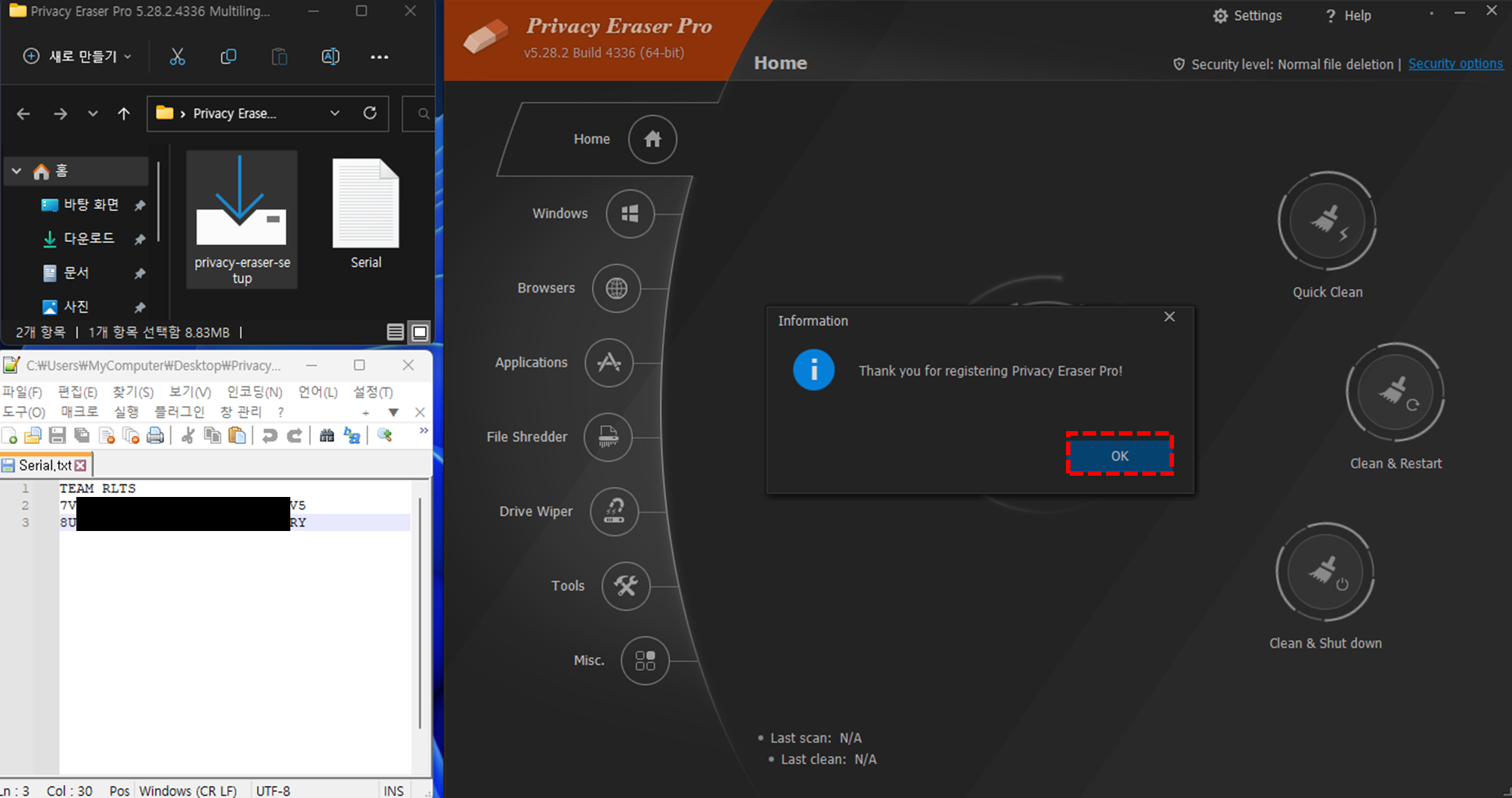Click Redo icon in Notepad++ toolbar

(294, 435)
